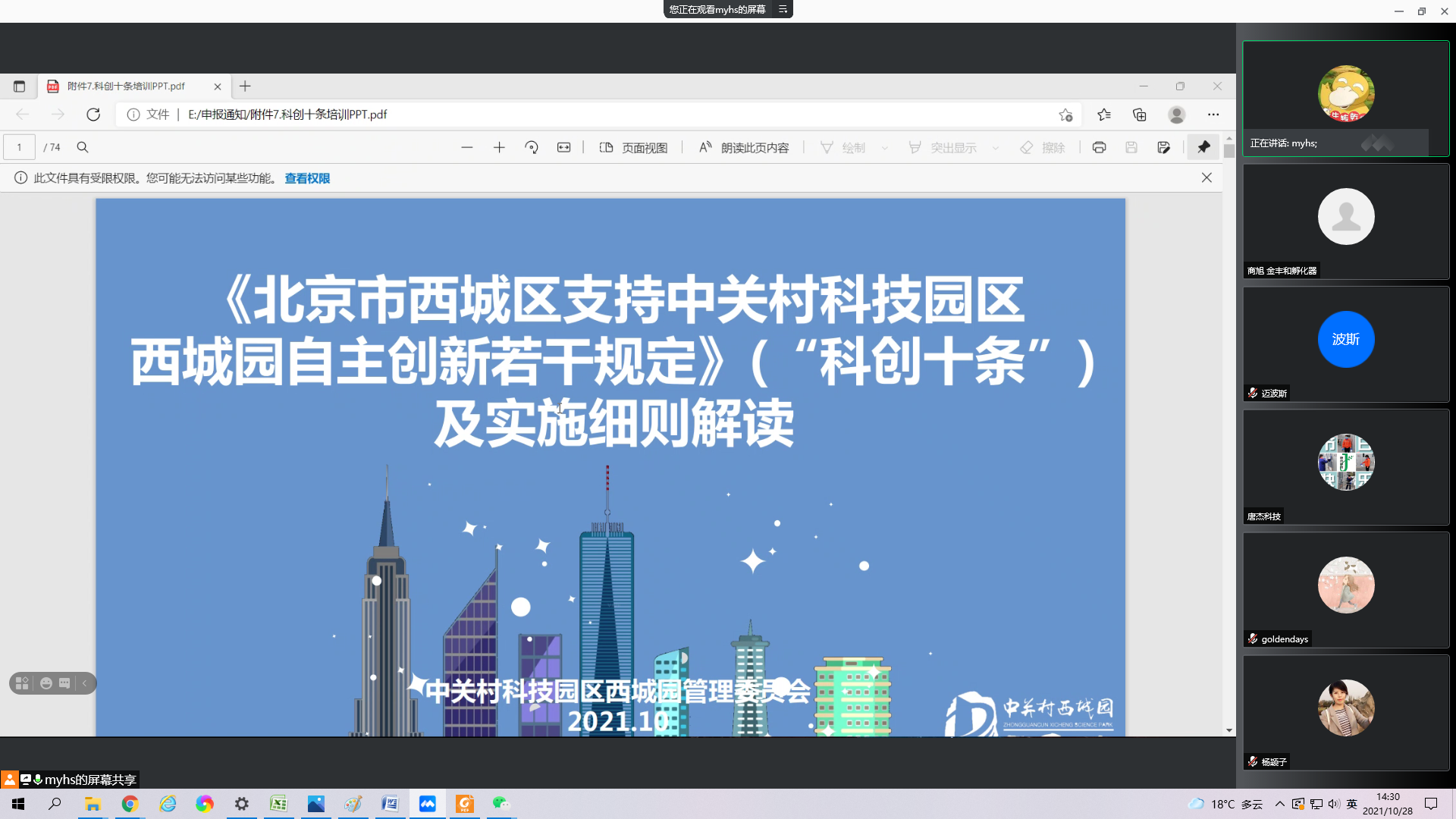Open the apps grid in floating meeting toolbar
The width and height of the screenshot is (1456, 819).
coord(22,683)
